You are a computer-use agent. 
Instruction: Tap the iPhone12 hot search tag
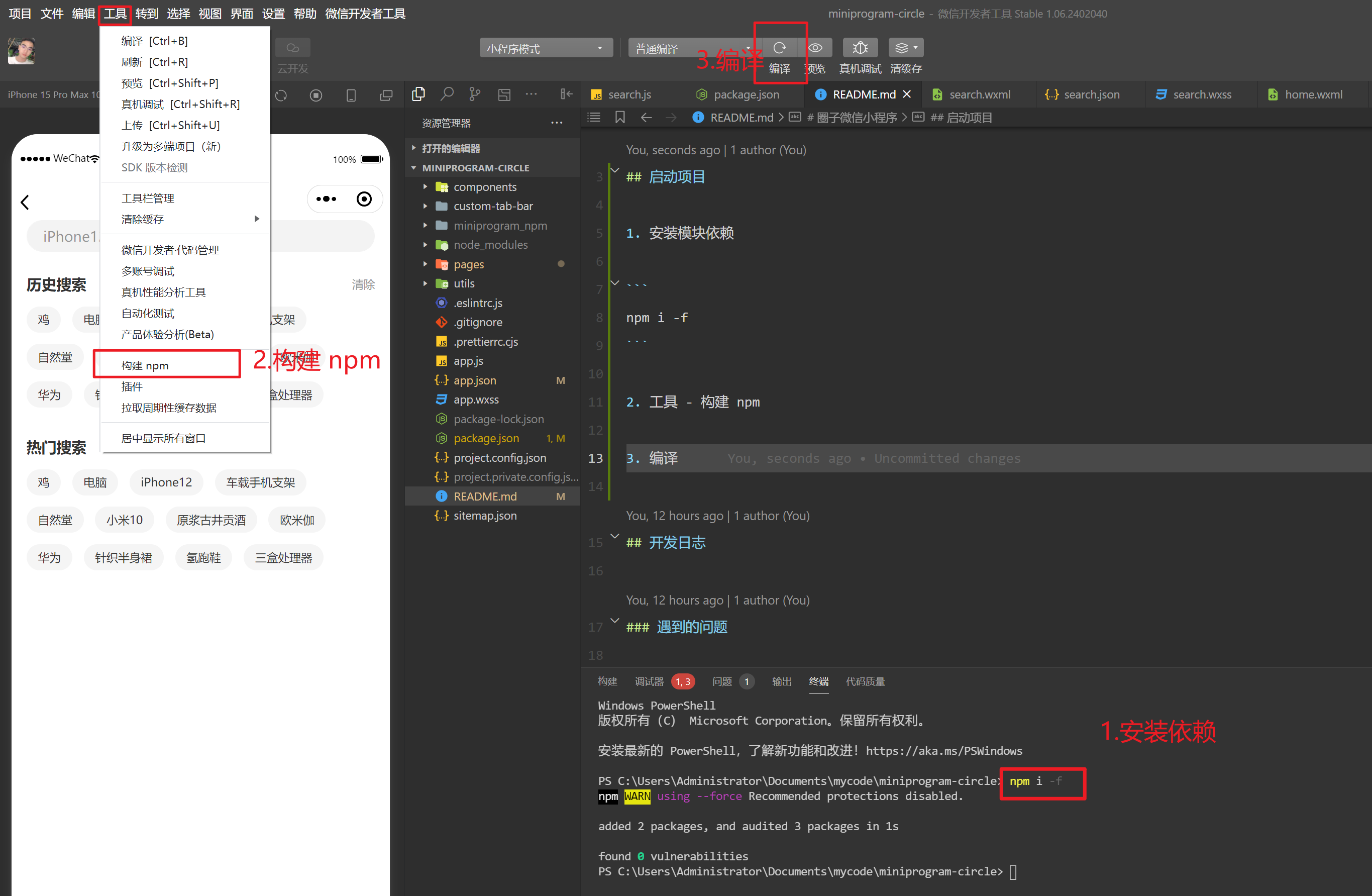pyautogui.click(x=166, y=482)
